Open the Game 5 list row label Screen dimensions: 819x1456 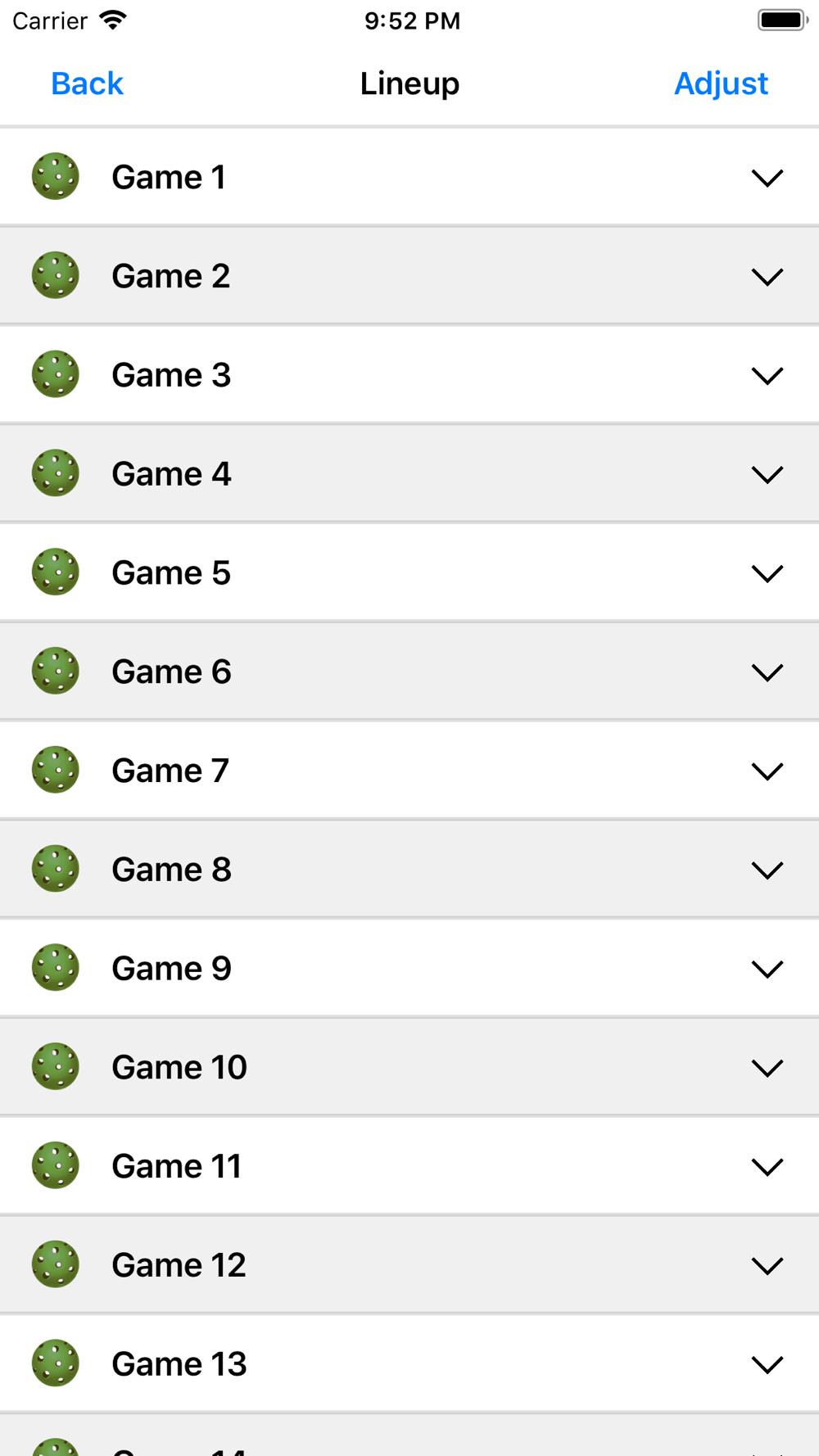tap(171, 573)
